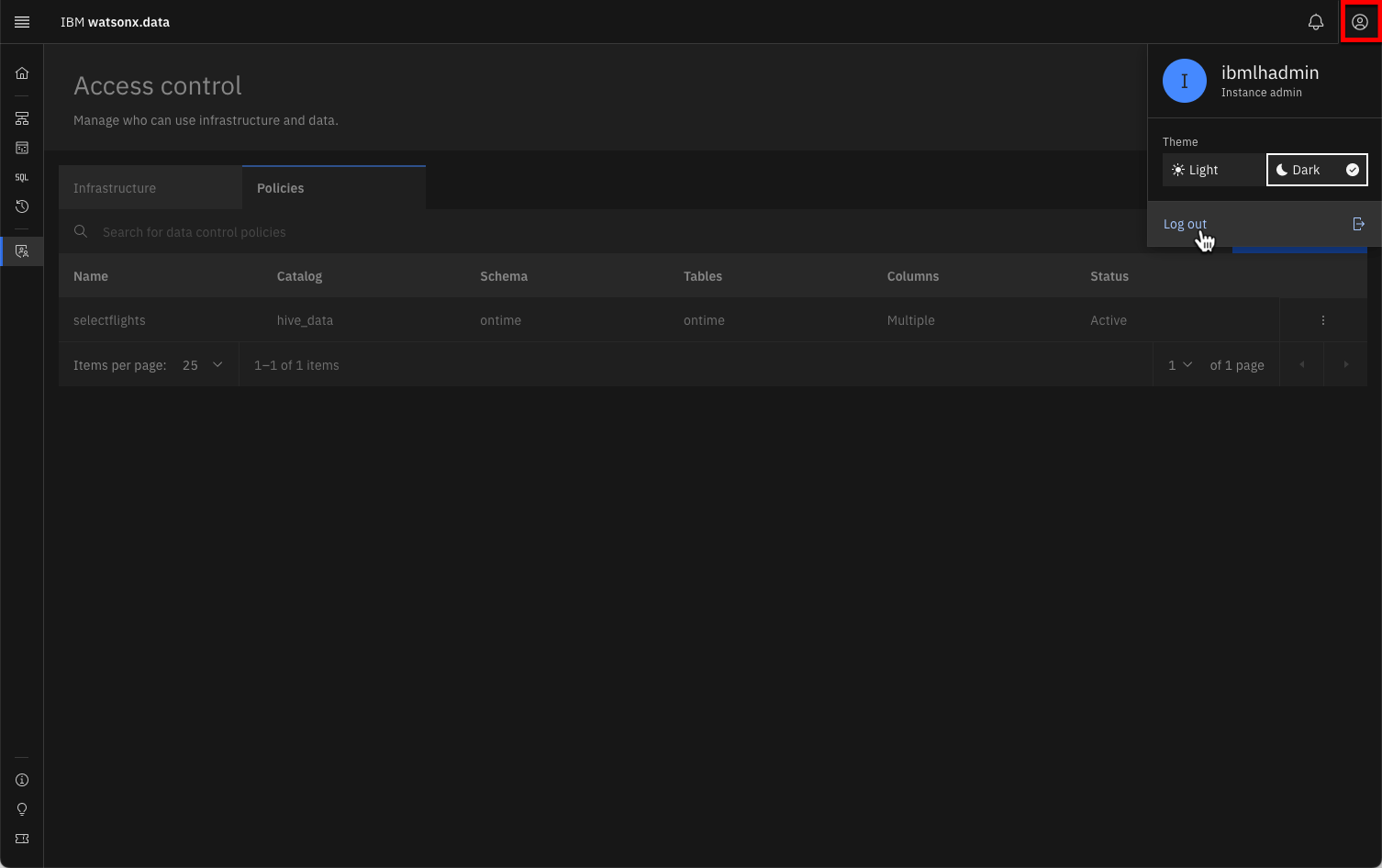Open the notifications bell
1382x868 pixels.
[1316, 22]
